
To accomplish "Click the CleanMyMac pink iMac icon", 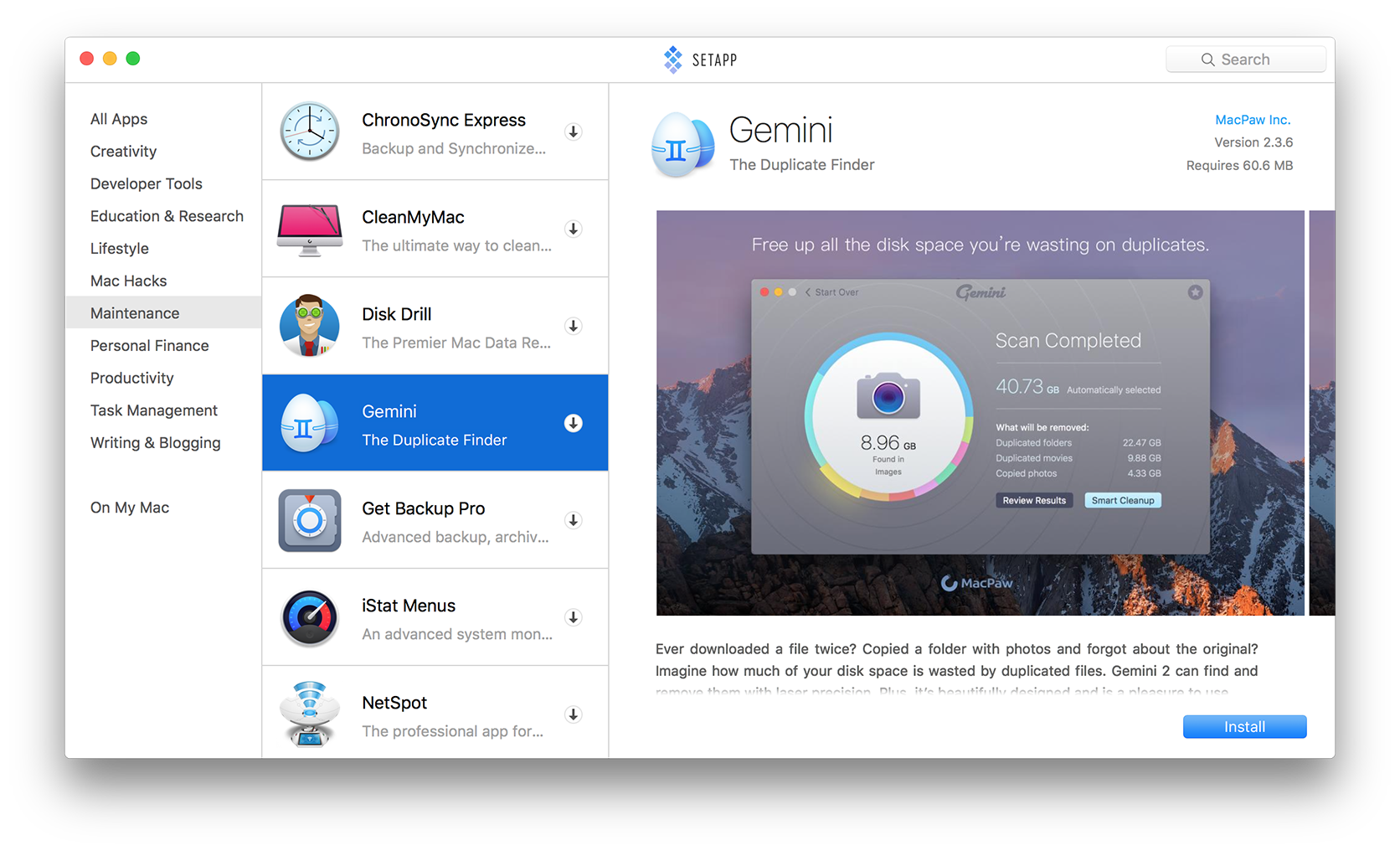I will pos(310,230).
